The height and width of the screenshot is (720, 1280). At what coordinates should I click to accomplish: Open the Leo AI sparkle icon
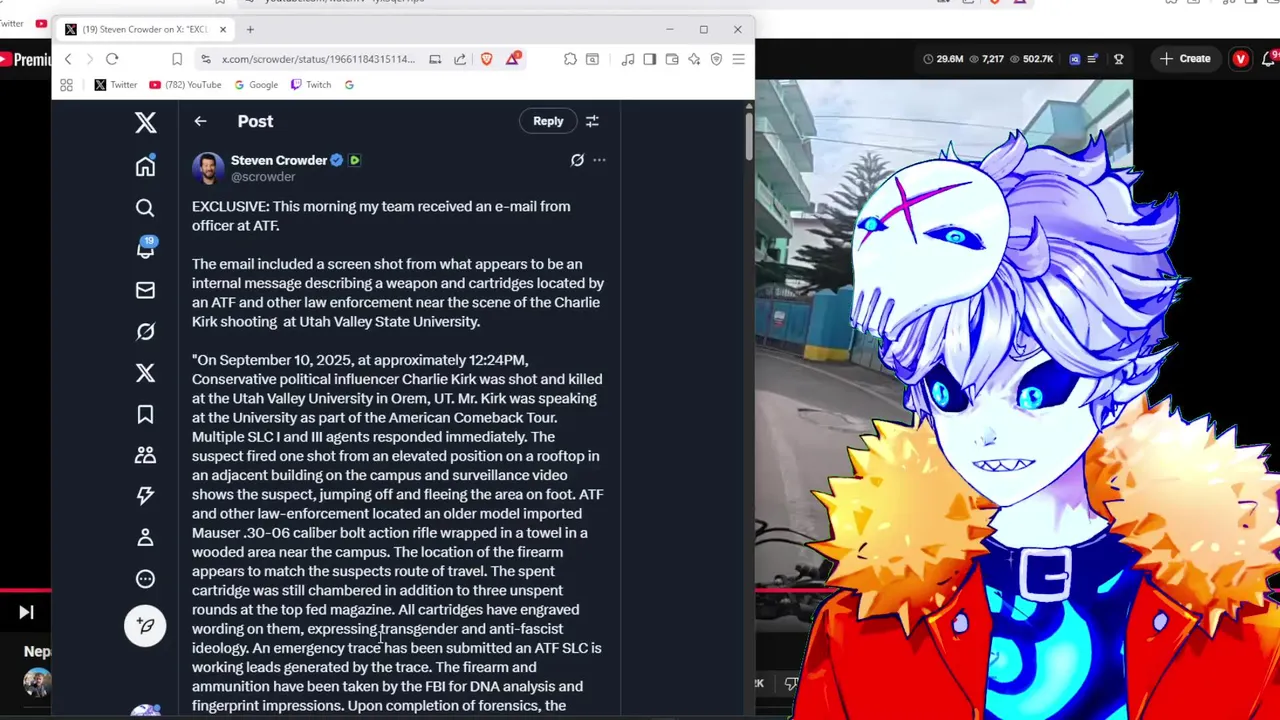click(694, 59)
